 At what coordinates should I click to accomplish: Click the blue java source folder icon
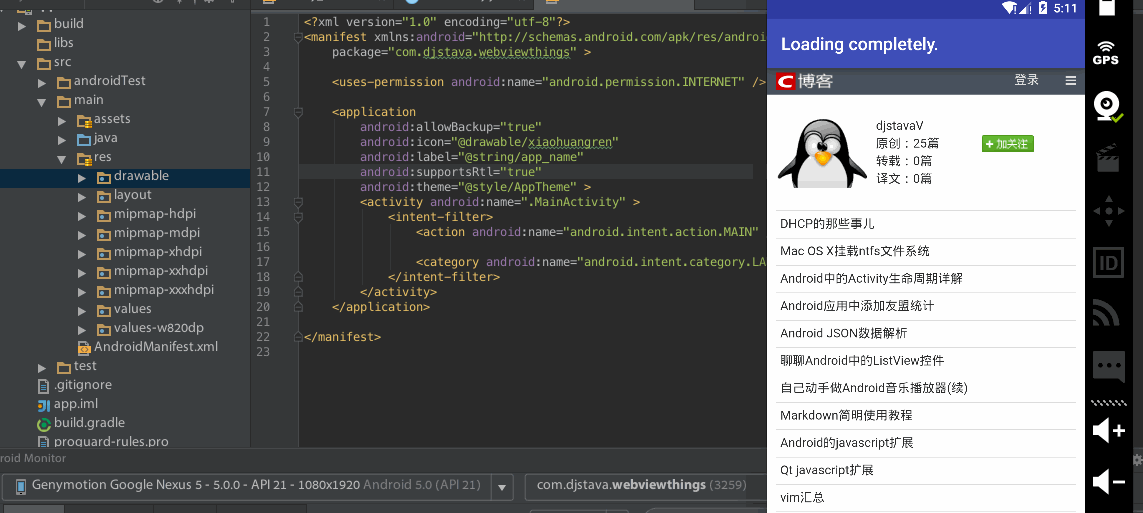(84, 138)
